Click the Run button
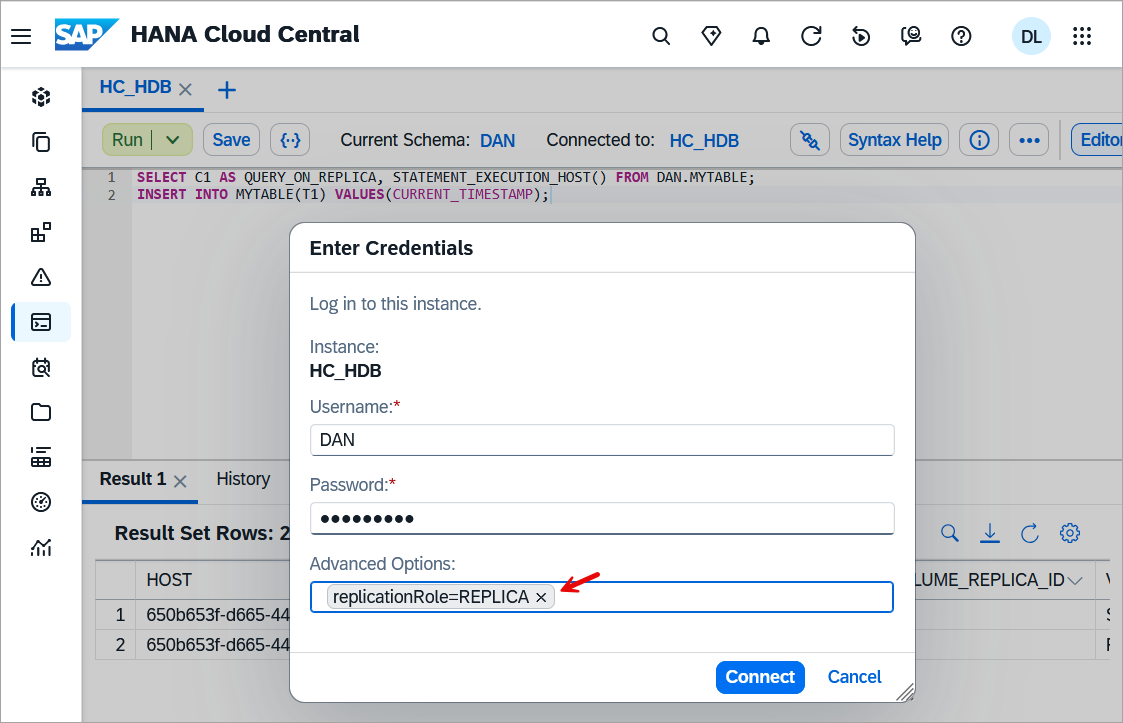1123x723 pixels. (127, 140)
